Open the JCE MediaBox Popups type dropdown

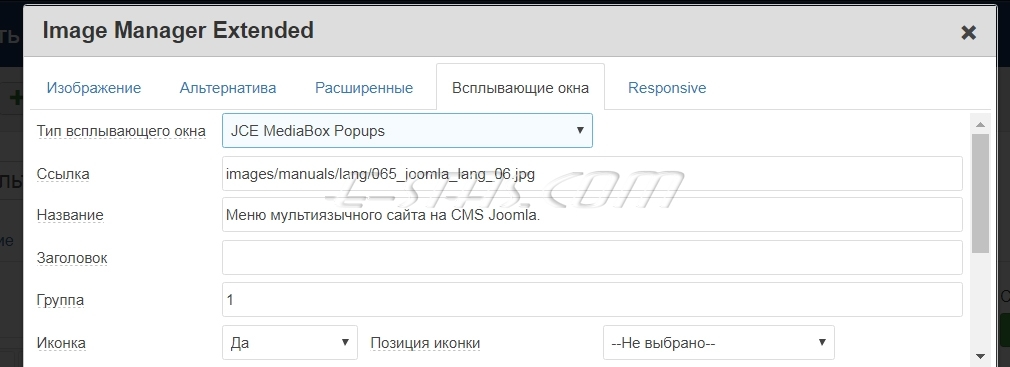(407, 131)
